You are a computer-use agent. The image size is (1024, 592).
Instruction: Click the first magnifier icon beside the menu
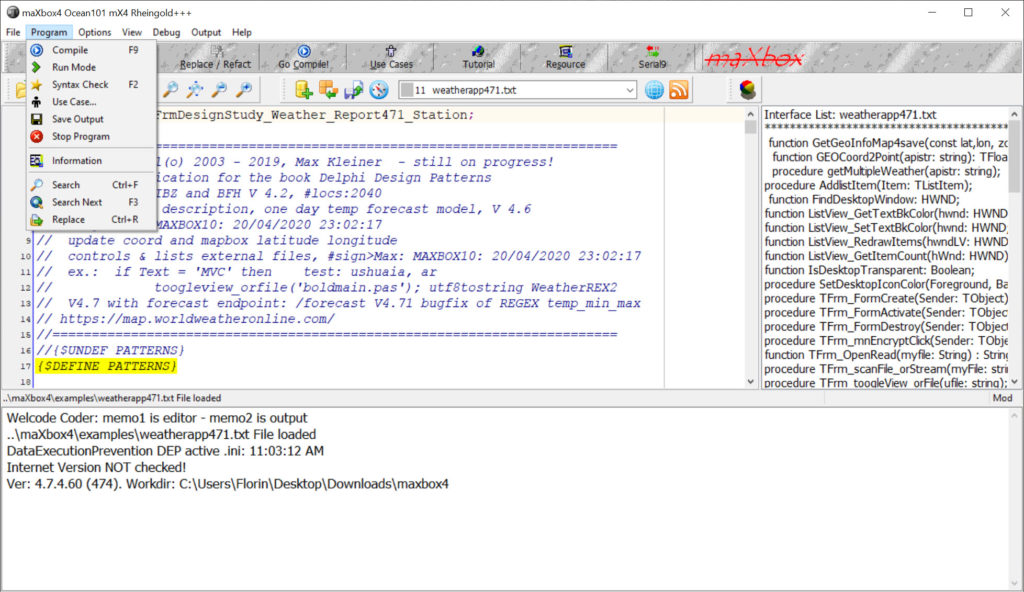[x=170, y=90]
